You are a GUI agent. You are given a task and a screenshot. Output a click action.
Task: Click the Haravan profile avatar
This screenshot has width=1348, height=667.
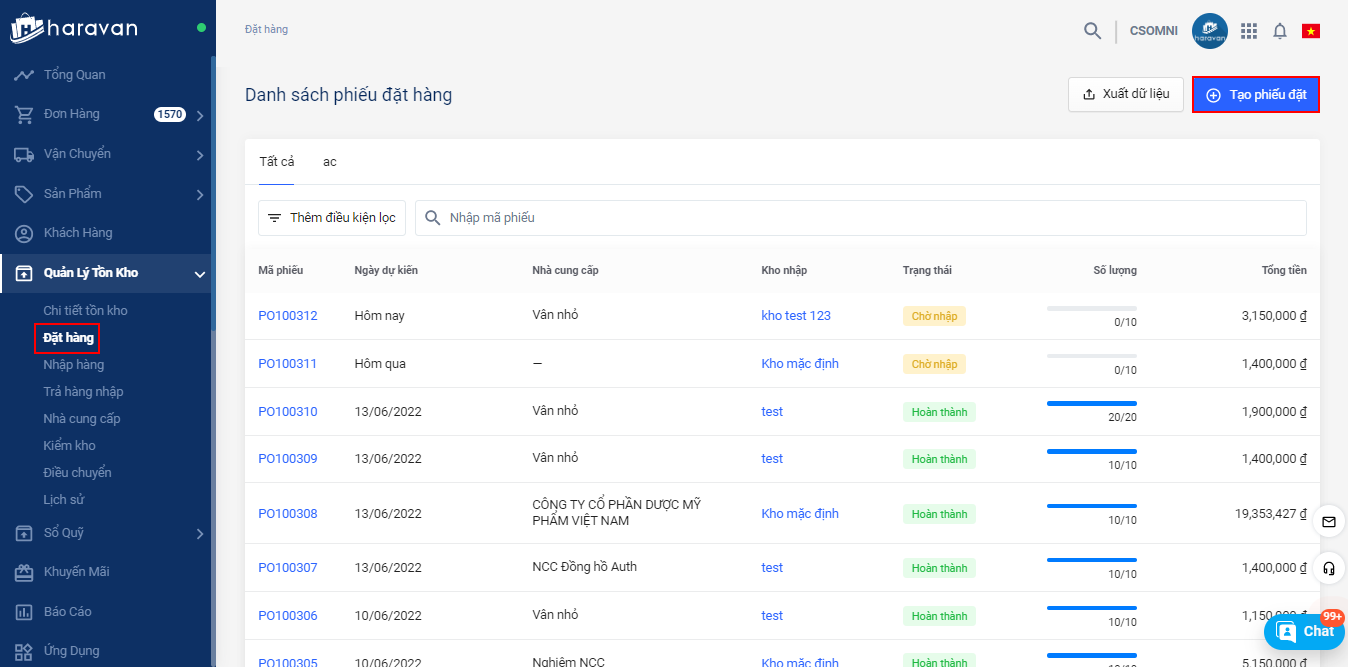pos(1209,31)
